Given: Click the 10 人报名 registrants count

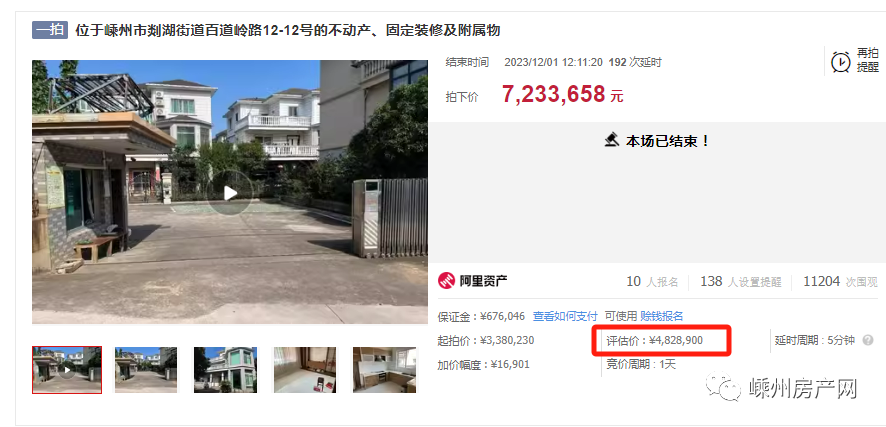Looking at the screenshot, I should point(652,281).
